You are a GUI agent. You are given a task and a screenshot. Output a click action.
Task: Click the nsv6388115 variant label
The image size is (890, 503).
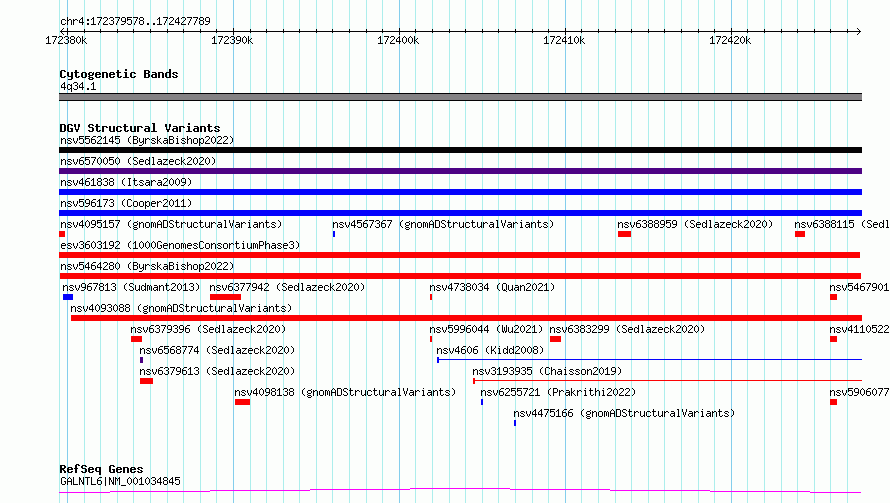(x=842, y=224)
